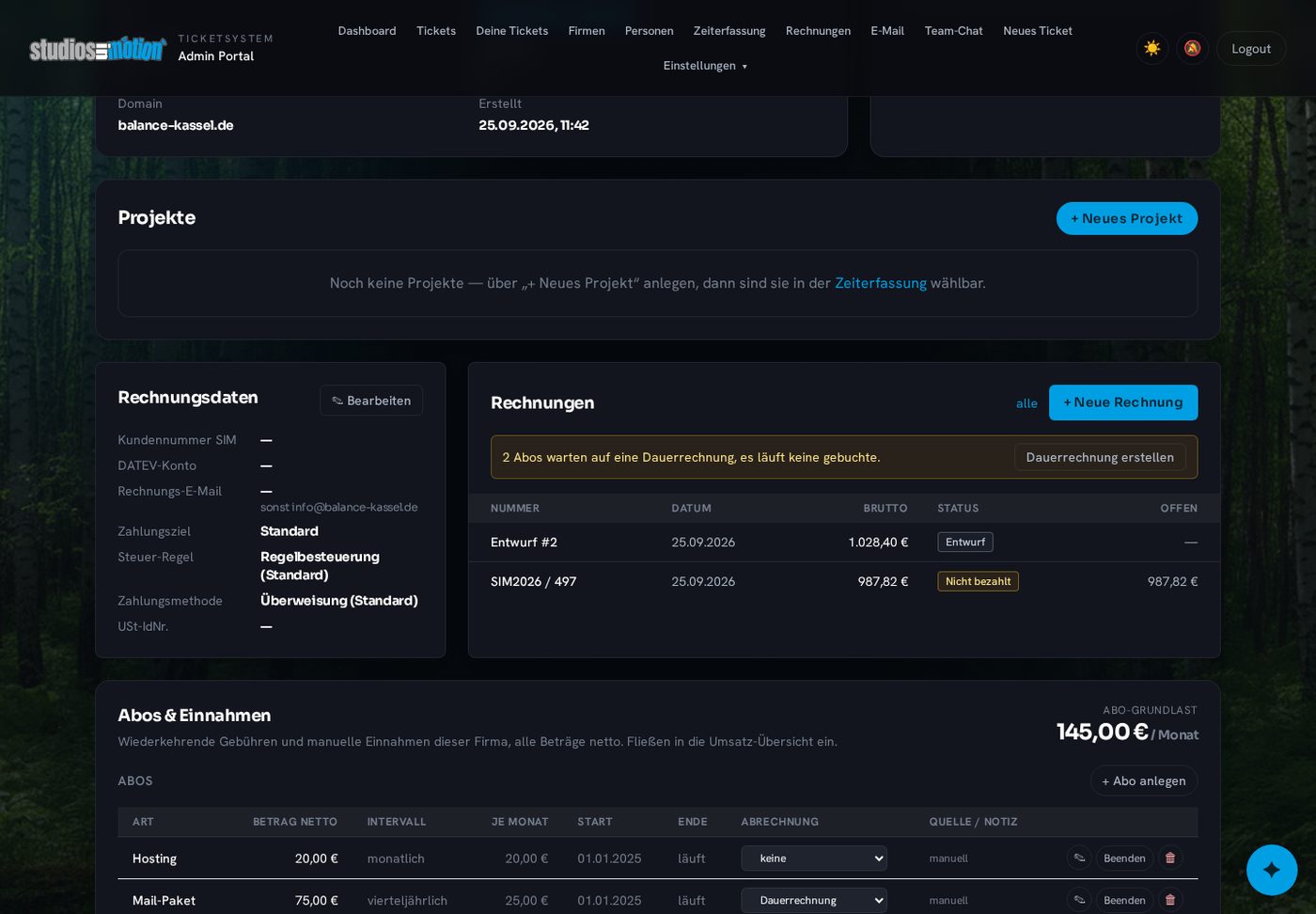Go to the Team-Chat page
Image resolution: width=1316 pixels, height=914 pixels.
click(x=953, y=31)
